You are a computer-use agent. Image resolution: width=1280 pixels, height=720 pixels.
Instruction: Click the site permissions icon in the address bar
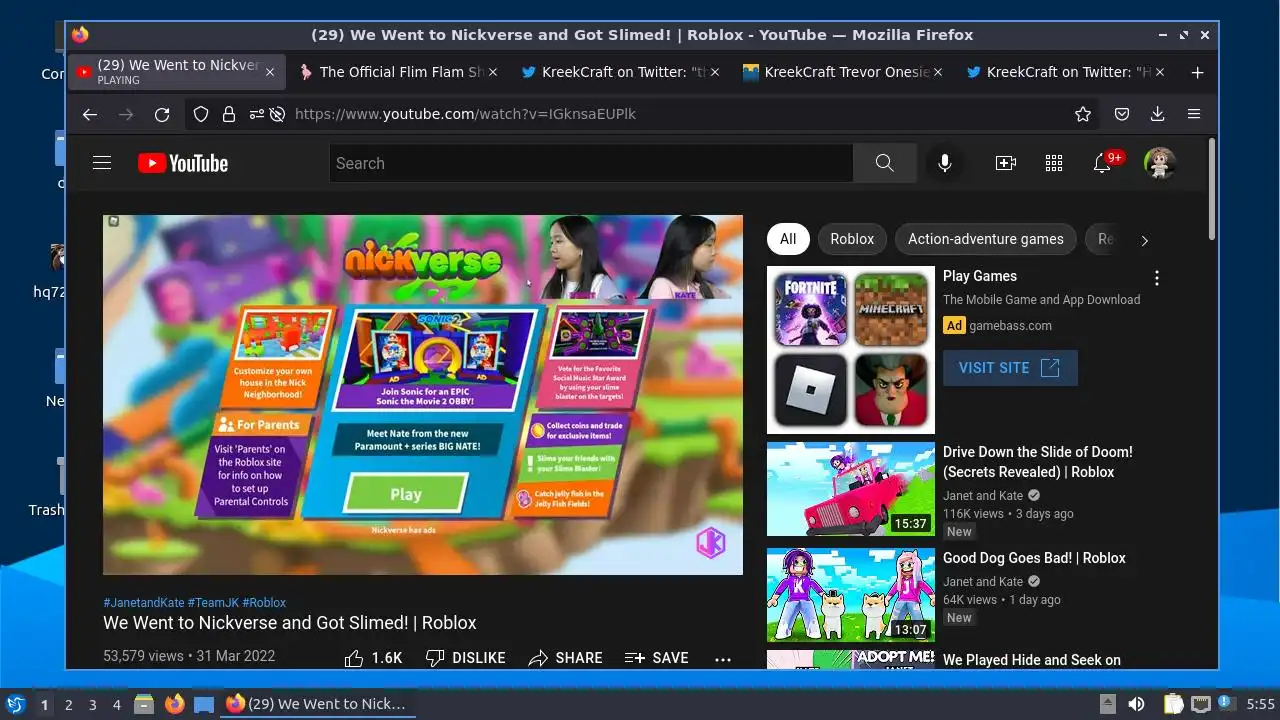click(256, 114)
